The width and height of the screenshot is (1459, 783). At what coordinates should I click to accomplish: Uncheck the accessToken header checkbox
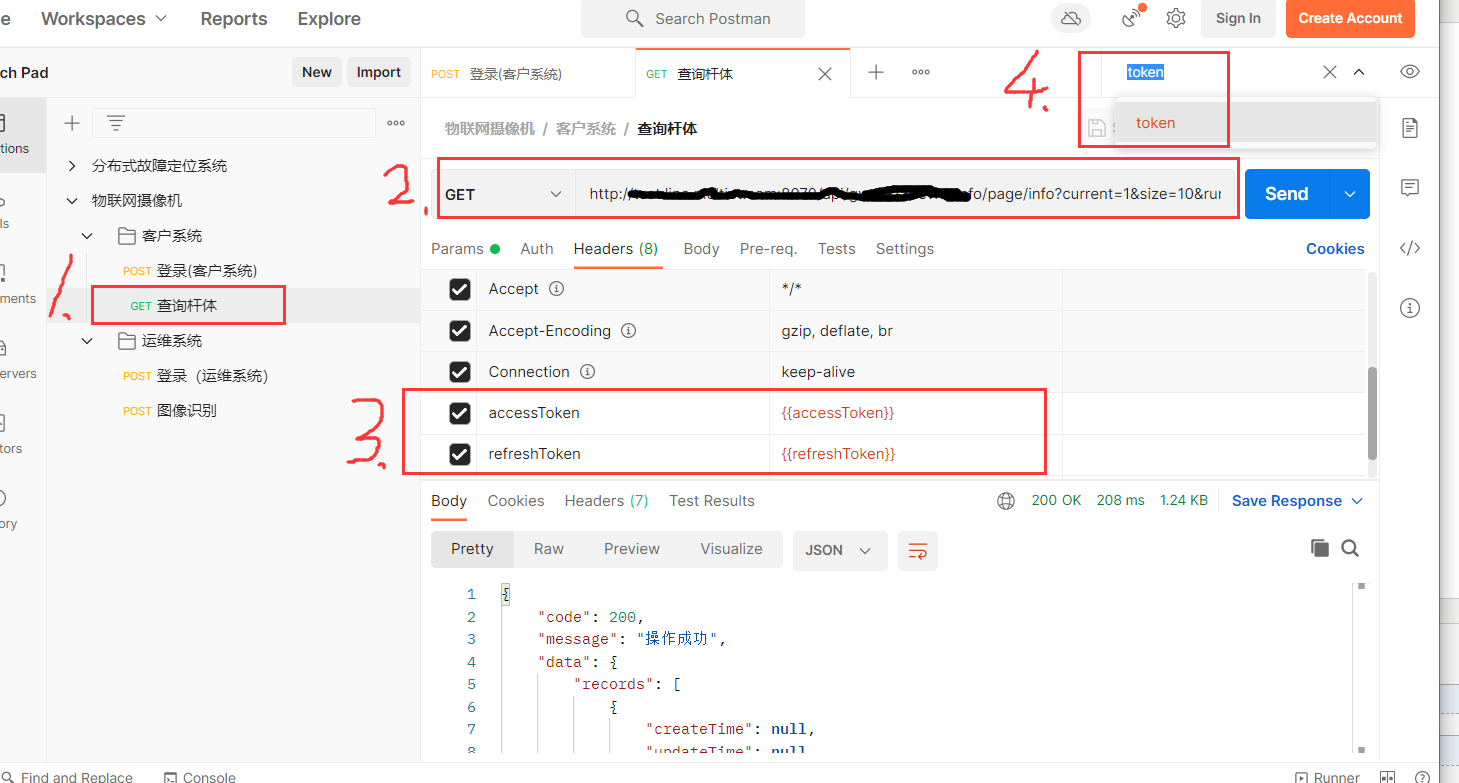tap(460, 413)
